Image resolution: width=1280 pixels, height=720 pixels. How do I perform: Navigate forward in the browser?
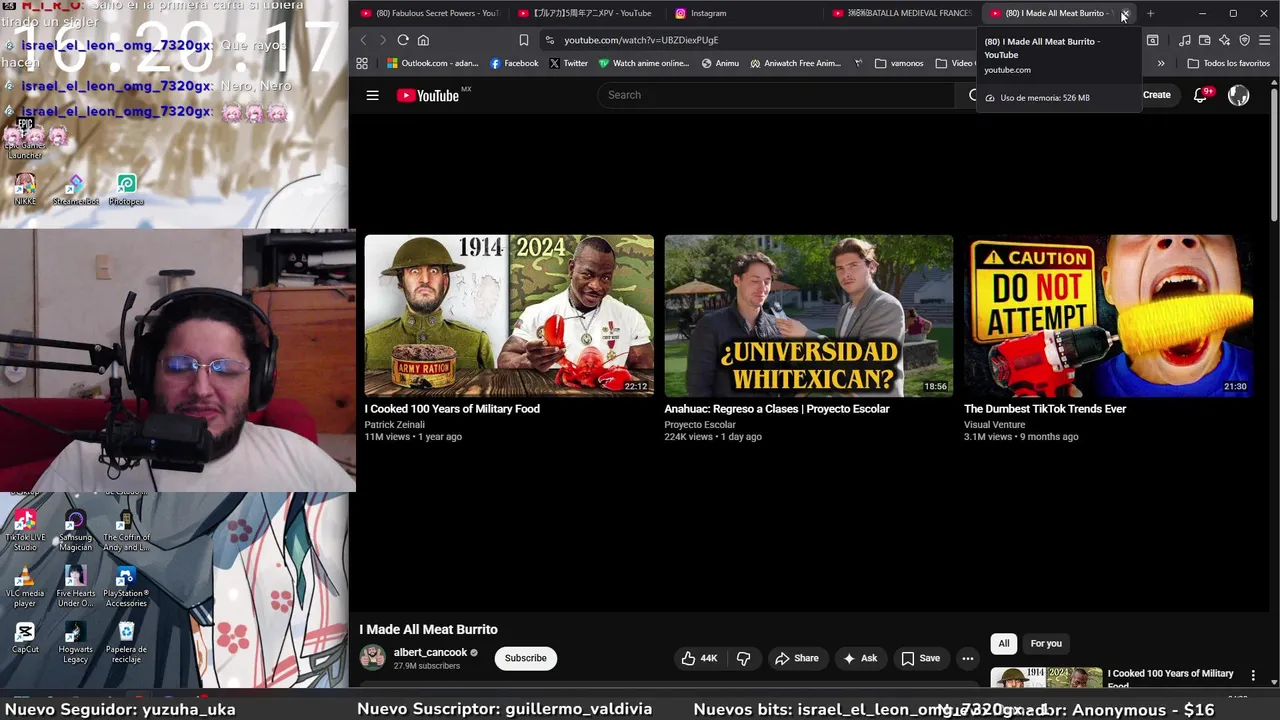tap(382, 40)
